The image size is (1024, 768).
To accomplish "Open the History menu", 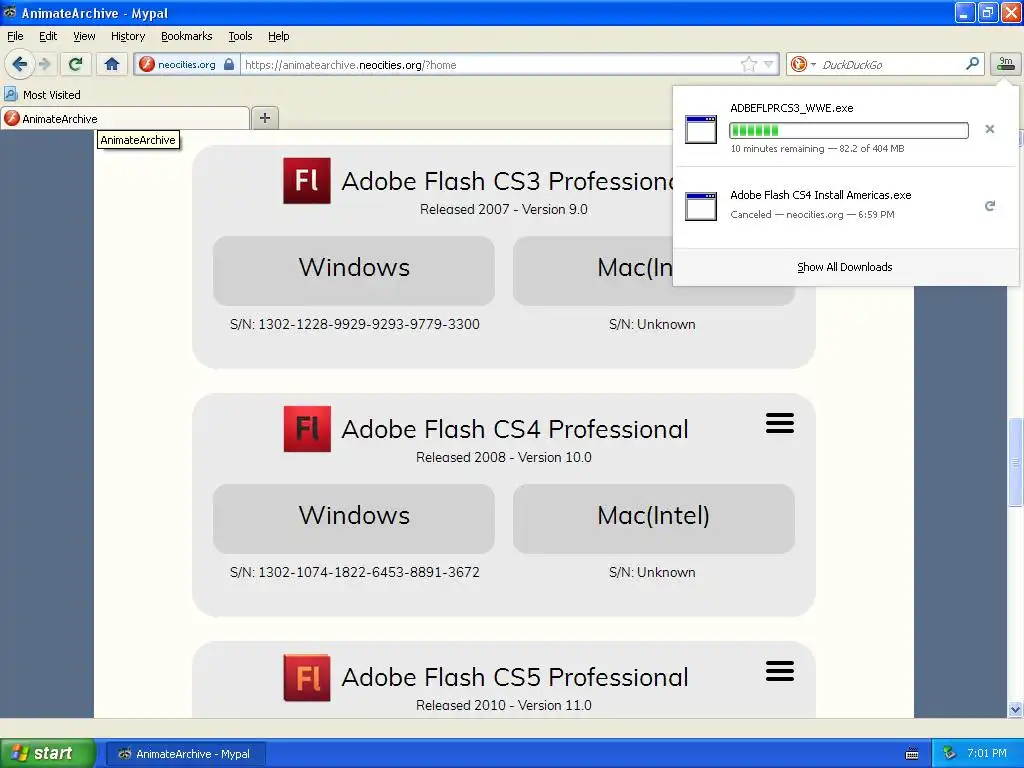I will (127, 36).
